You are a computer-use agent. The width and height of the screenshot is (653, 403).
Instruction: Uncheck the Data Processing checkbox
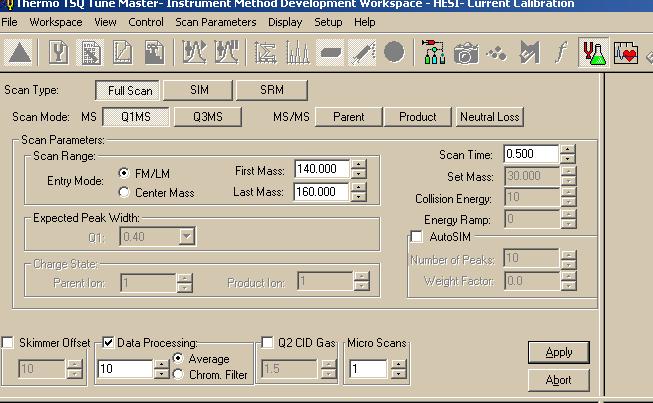(x=108, y=343)
